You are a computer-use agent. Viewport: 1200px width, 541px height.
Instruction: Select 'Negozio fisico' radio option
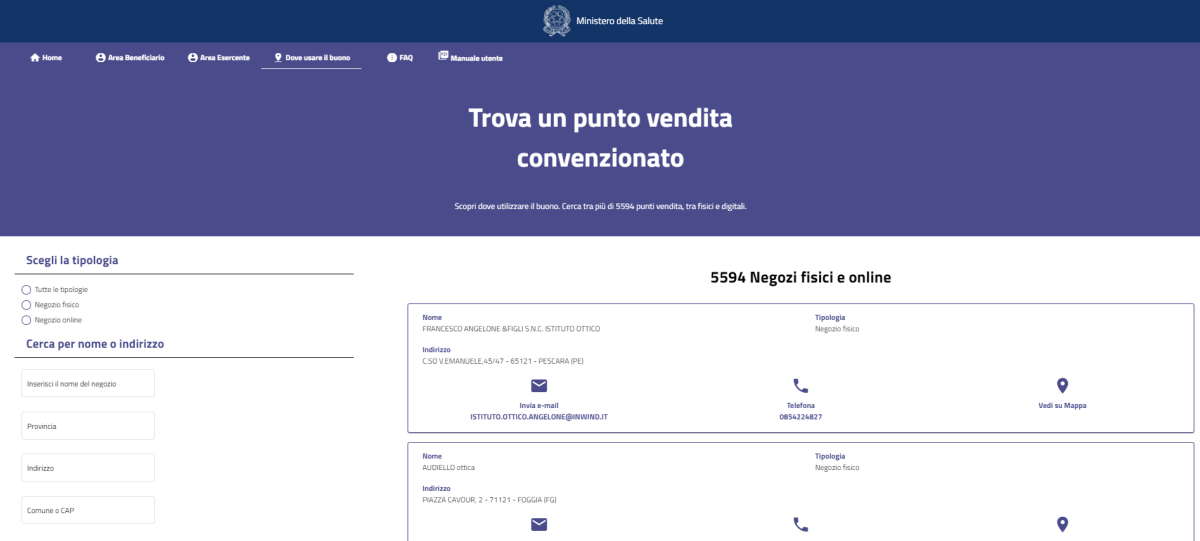click(26, 305)
